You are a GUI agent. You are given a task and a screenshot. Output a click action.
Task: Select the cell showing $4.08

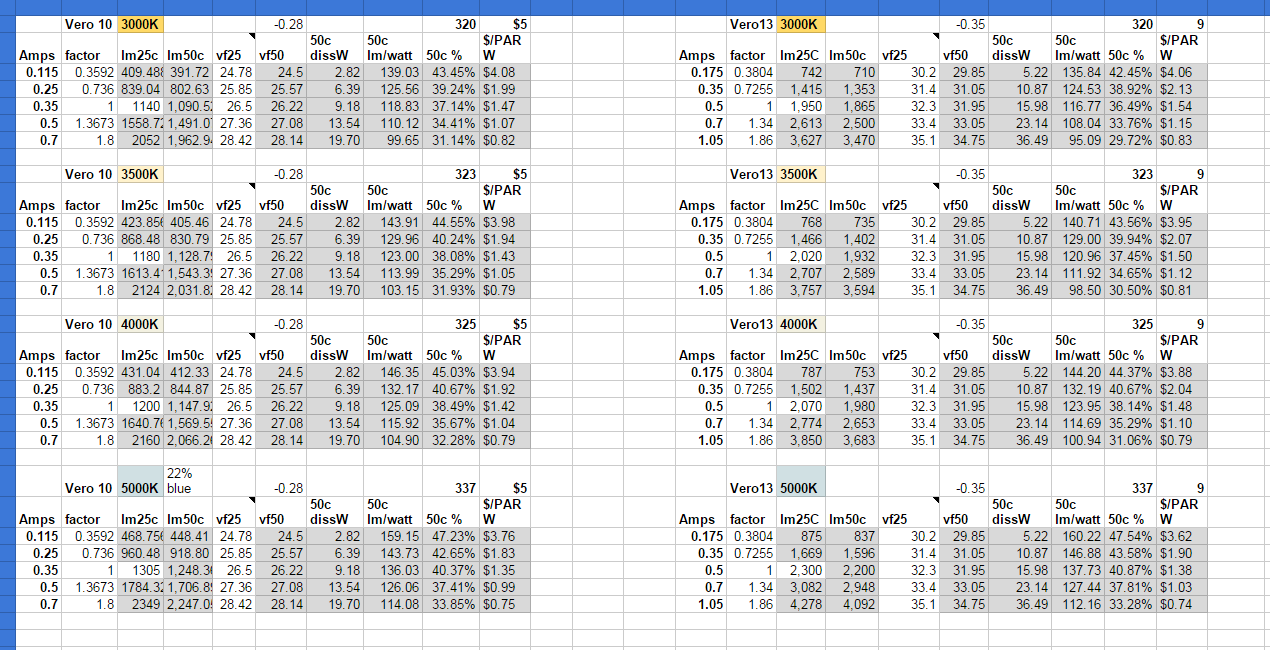tap(505, 72)
